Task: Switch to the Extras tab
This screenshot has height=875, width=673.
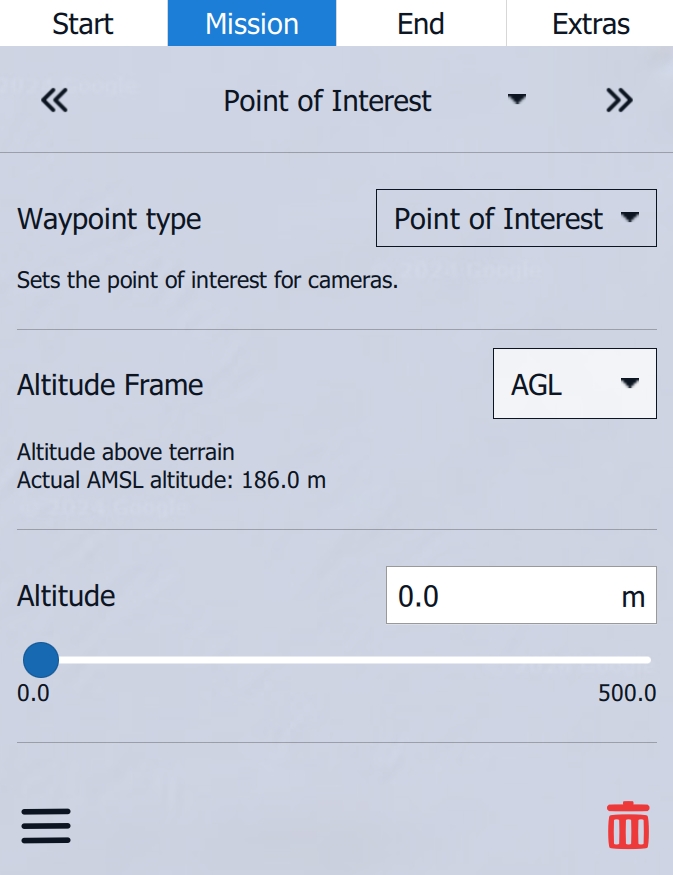Action: point(591,23)
